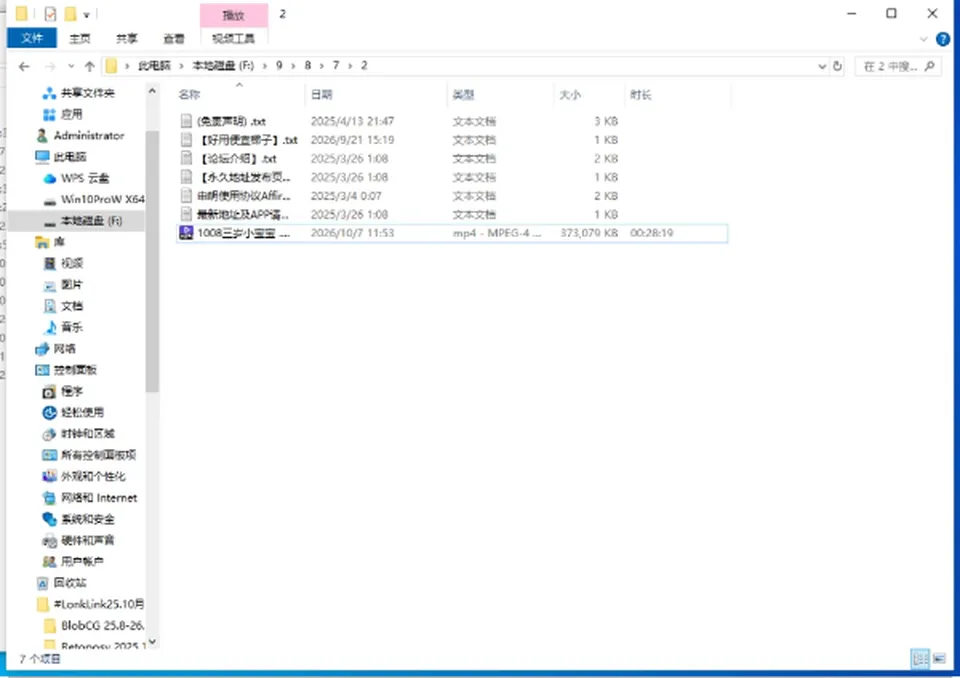Expand the ribbon with the chevron

pos(924,39)
